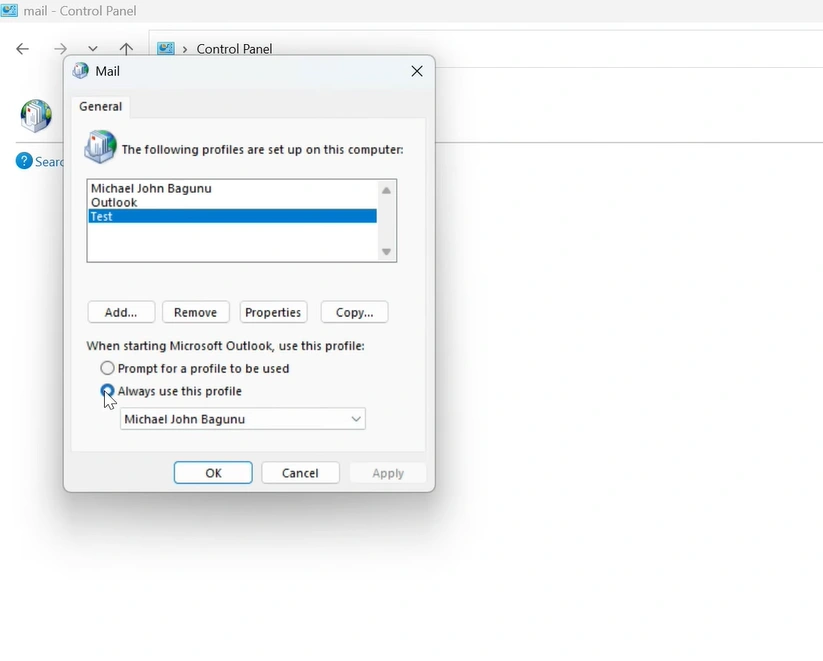Click the Add... button

tap(121, 312)
